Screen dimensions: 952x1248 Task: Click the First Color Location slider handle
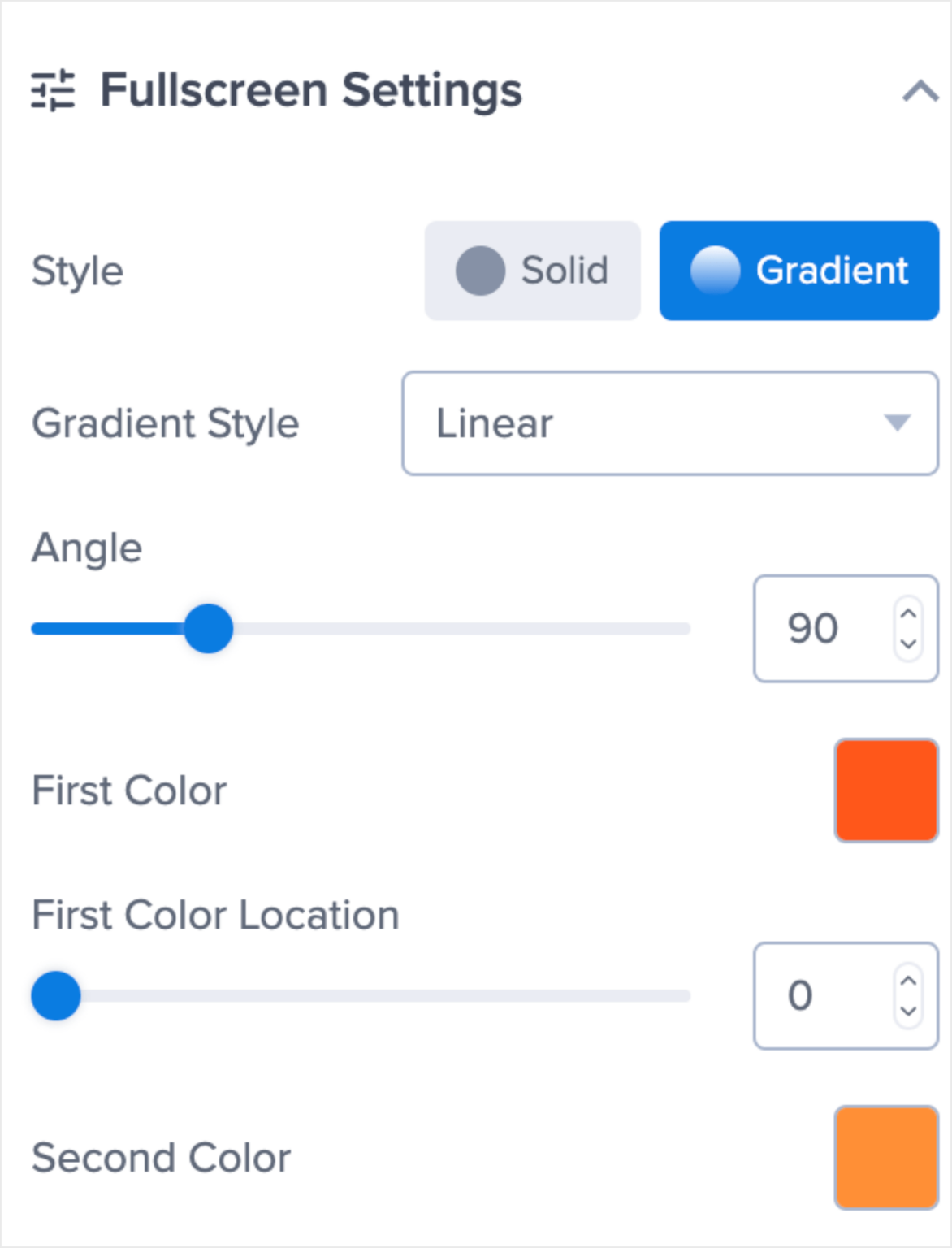(56, 996)
